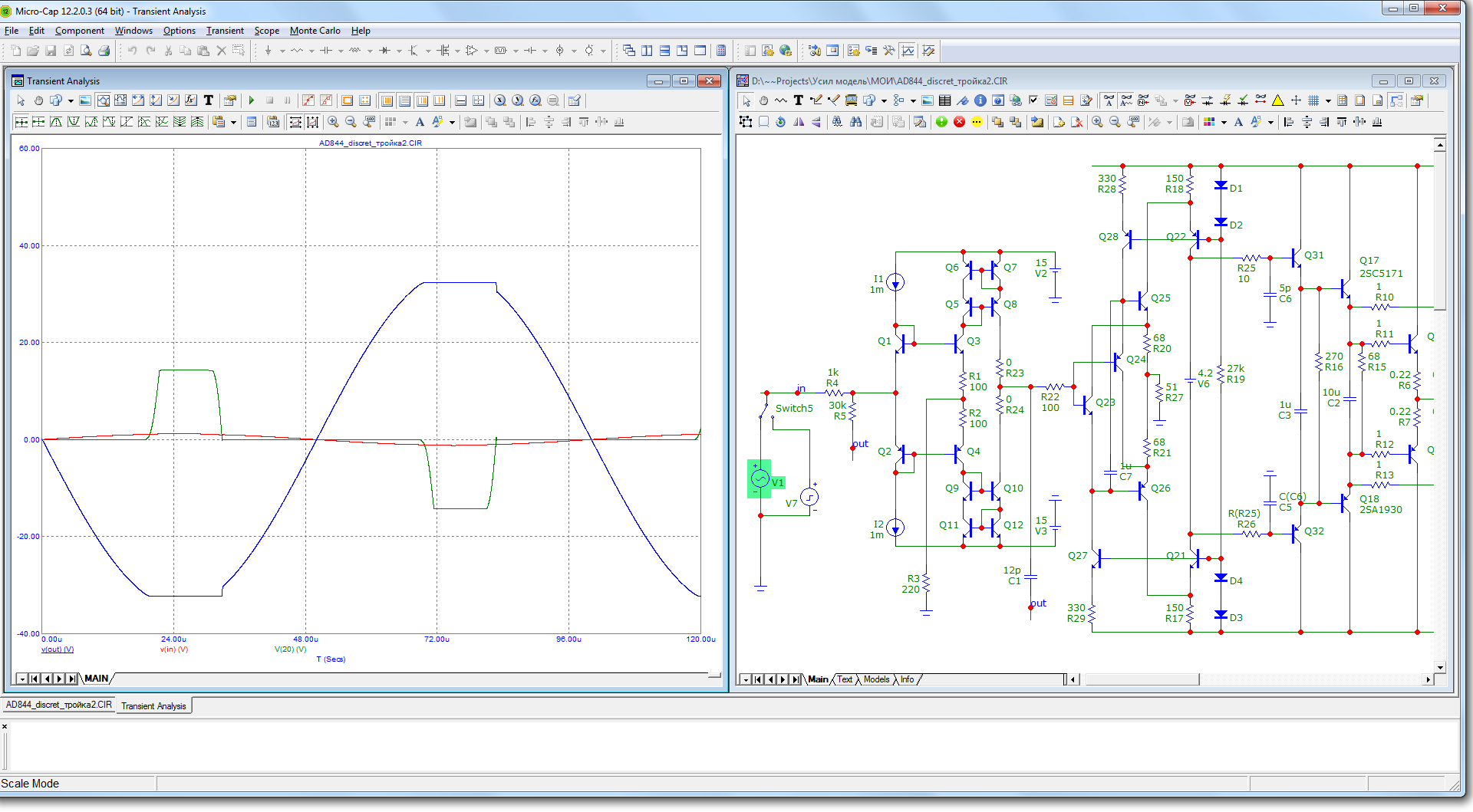The width and height of the screenshot is (1473, 812).
Task: Open the calculator icon in main toolbar
Action: (x=721, y=51)
